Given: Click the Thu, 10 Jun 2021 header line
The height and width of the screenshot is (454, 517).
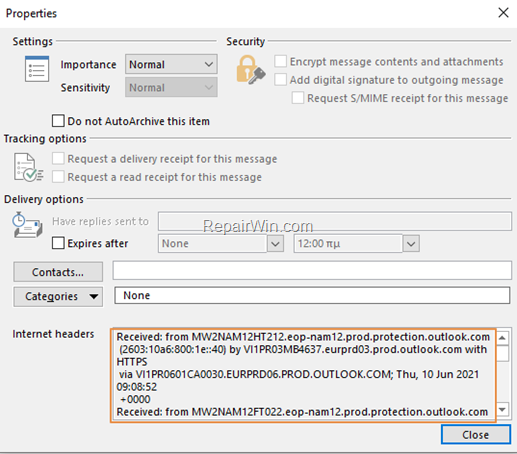Looking at the screenshot, I should (x=299, y=374).
